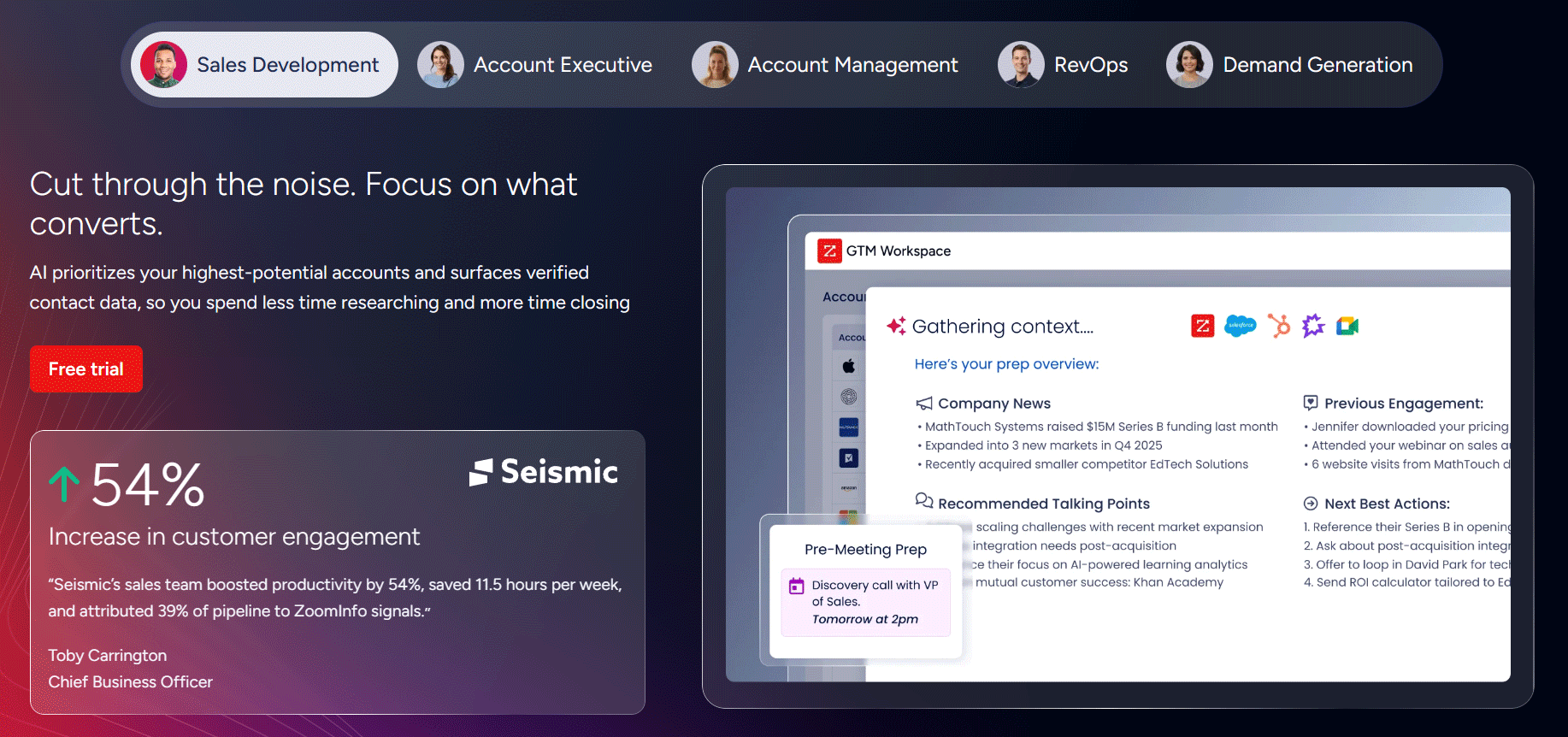Viewport: 1568px width, 737px height.
Task: Click the dark blue checkmark account logo
Action: pos(849,457)
